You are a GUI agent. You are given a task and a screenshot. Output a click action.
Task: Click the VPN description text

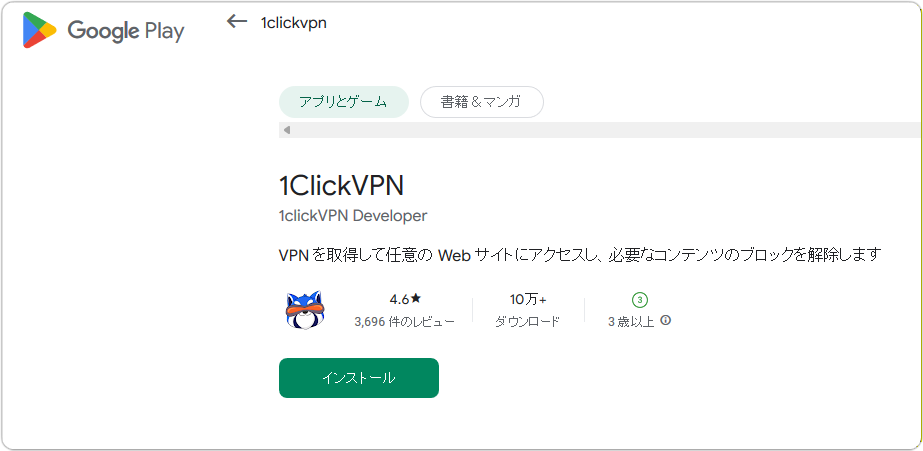(x=580, y=255)
